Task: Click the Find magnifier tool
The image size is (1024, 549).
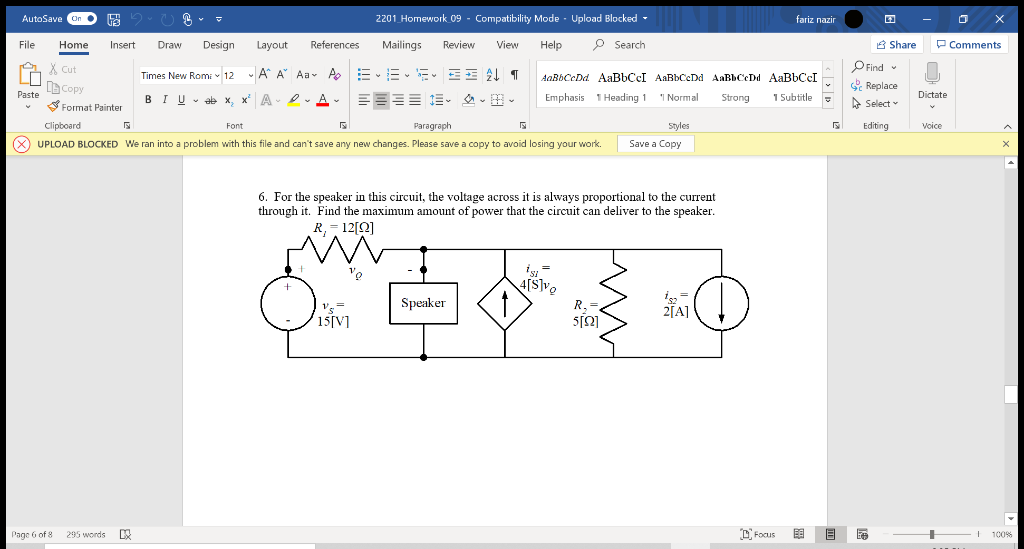Action: coord(868,67)
